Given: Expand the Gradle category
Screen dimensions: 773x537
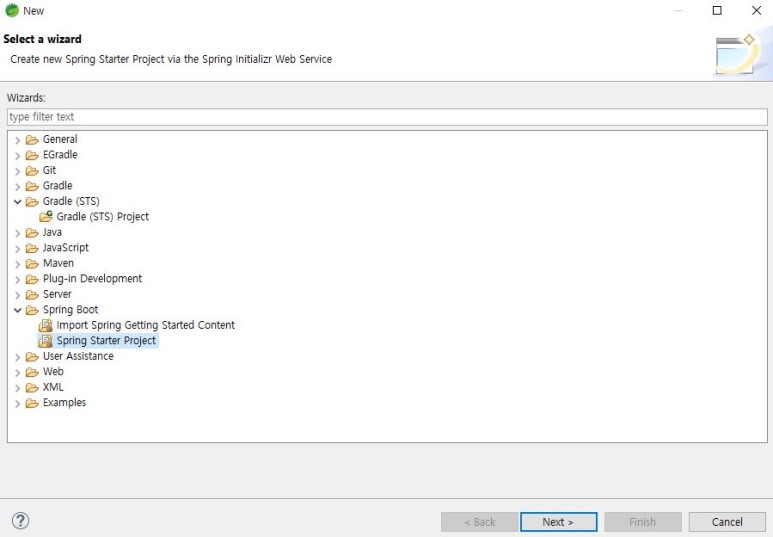Looking at the screenshot, I should [x=17, y=186].
